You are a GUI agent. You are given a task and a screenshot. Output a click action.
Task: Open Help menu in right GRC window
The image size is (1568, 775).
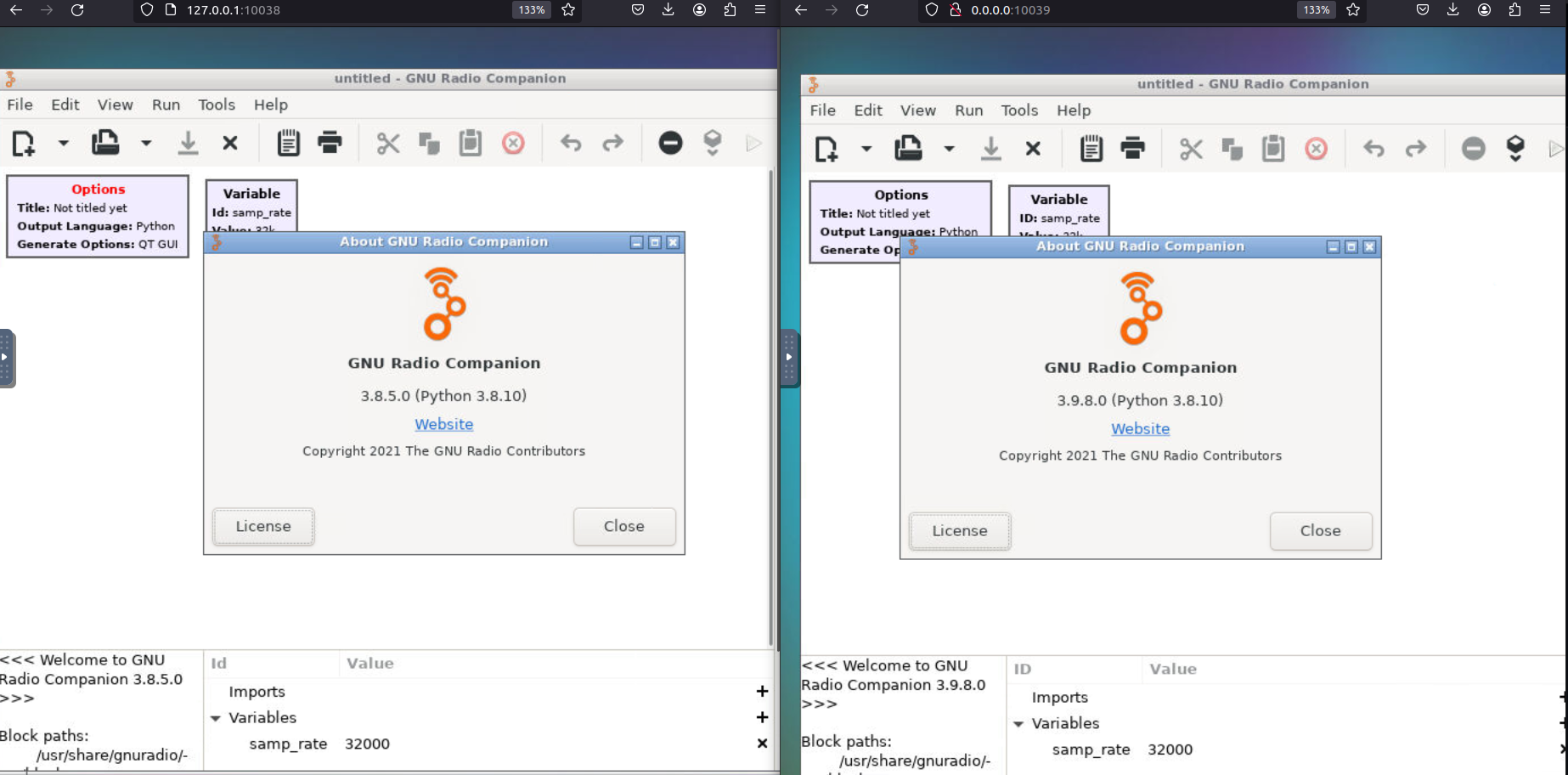[1074, 110]
